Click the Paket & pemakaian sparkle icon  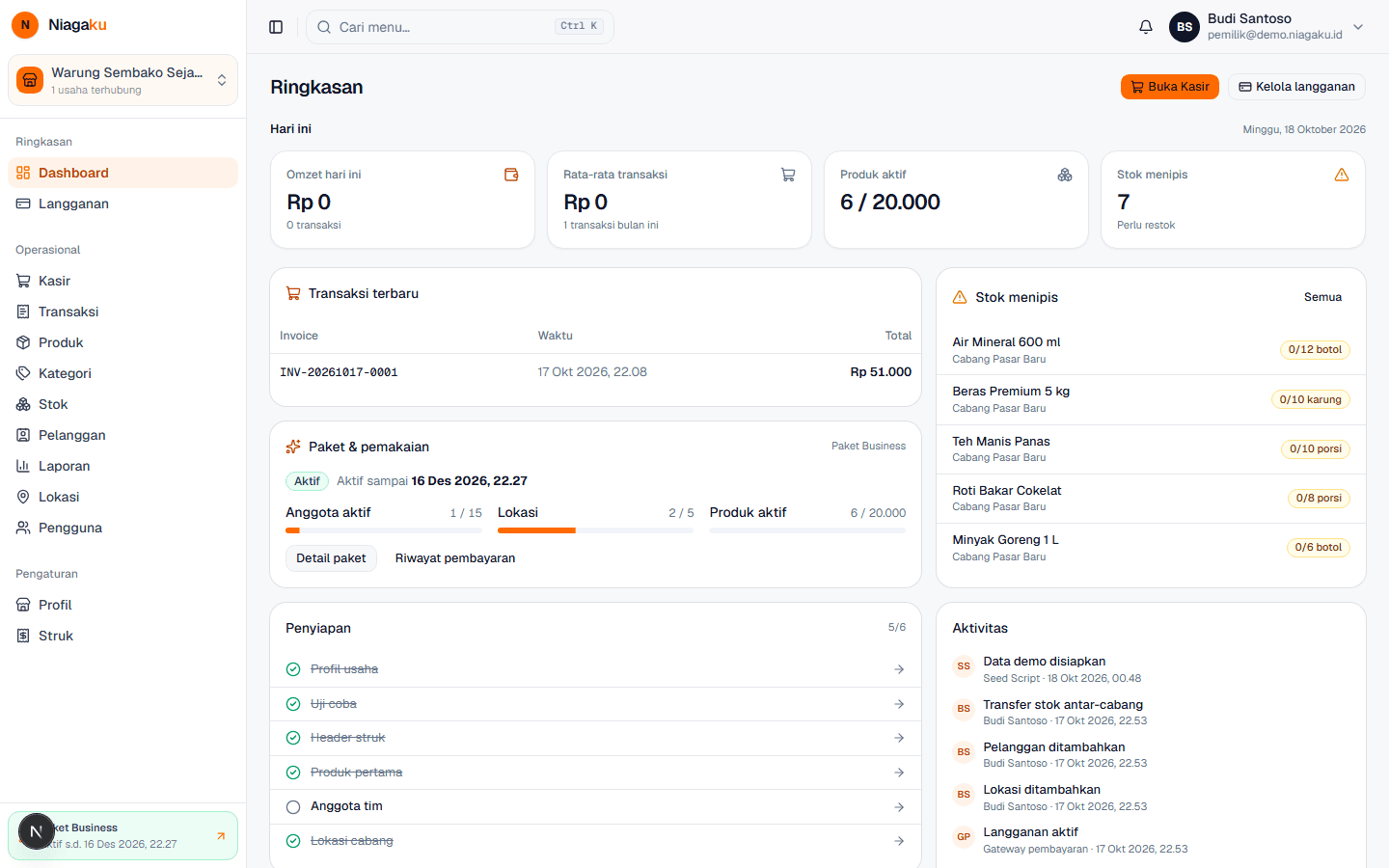293,447
